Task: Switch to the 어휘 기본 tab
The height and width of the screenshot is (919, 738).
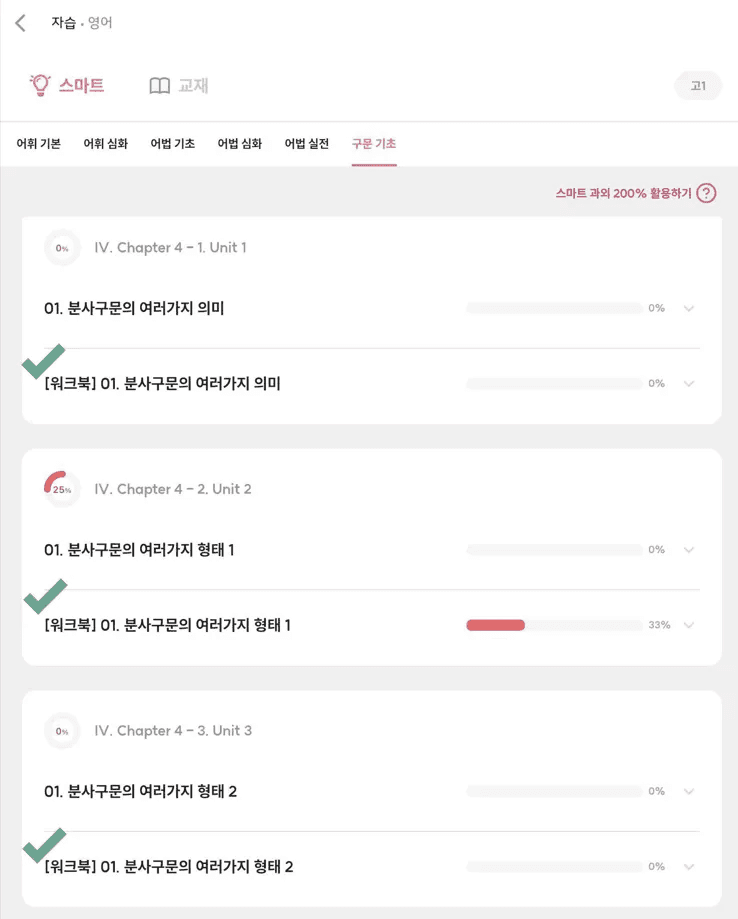Action: click(x=39, y=144)
